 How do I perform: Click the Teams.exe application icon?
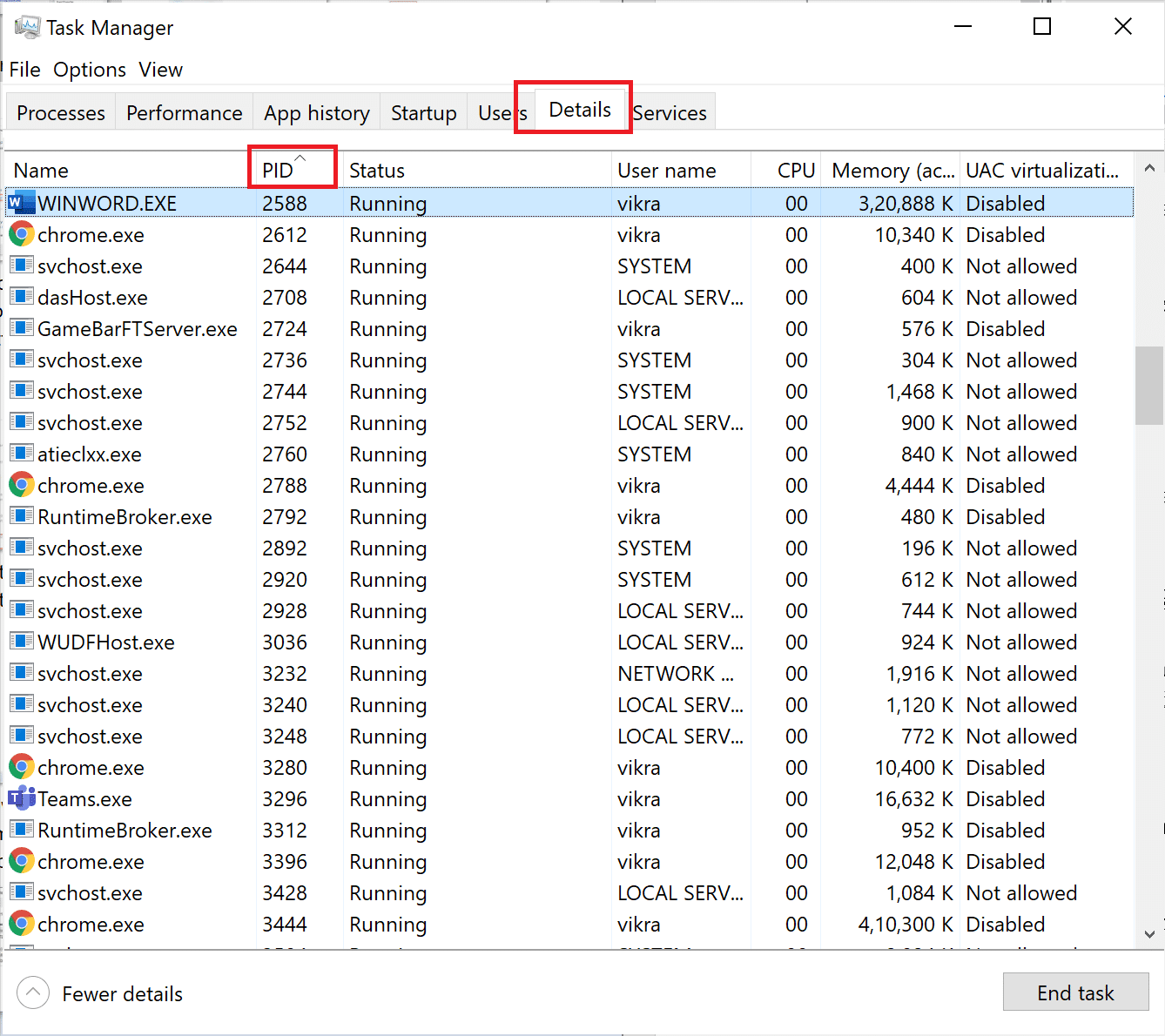[x=20, y=798]
